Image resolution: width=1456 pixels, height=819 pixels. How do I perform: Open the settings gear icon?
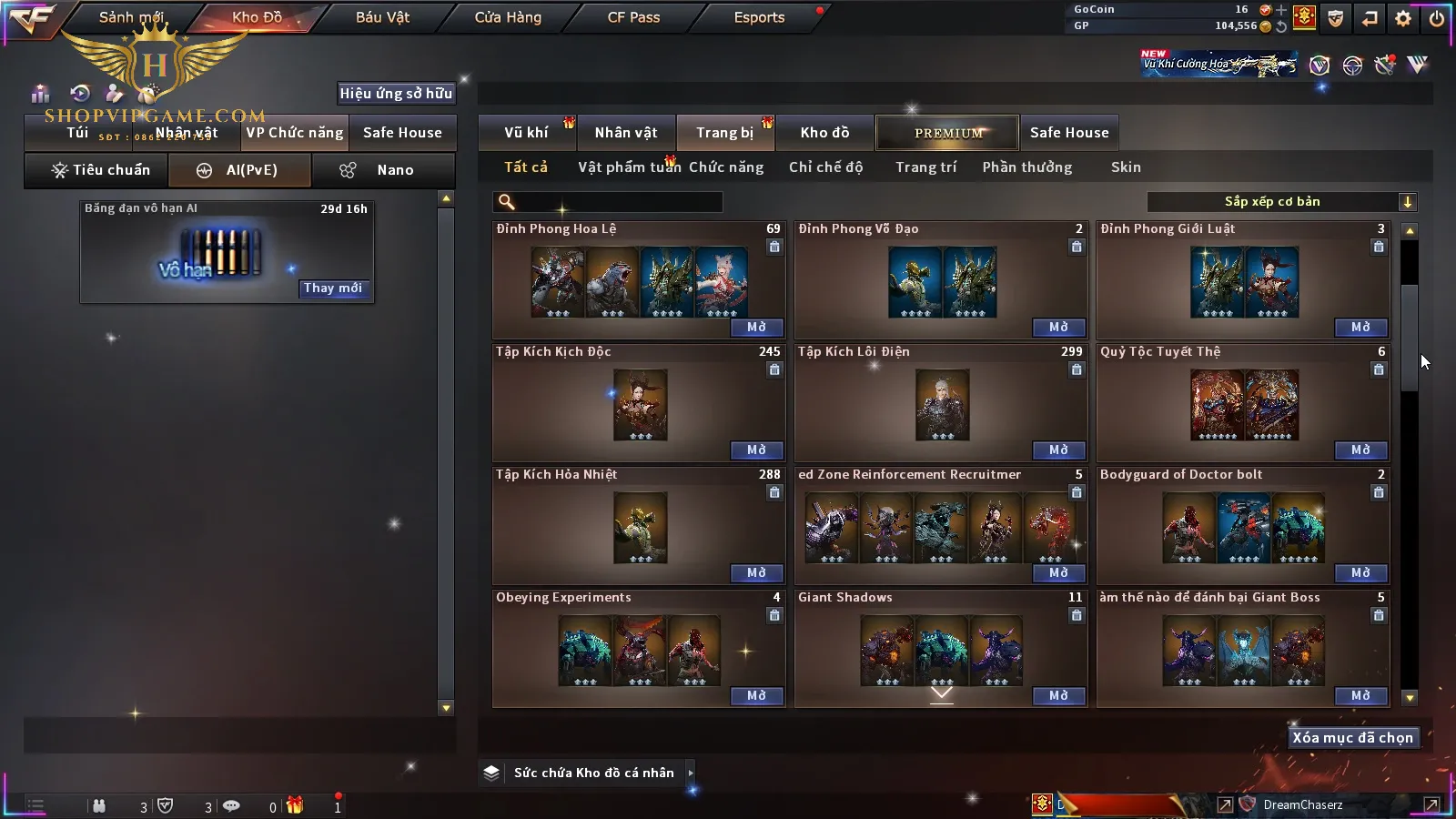(x=1403, y=17)
